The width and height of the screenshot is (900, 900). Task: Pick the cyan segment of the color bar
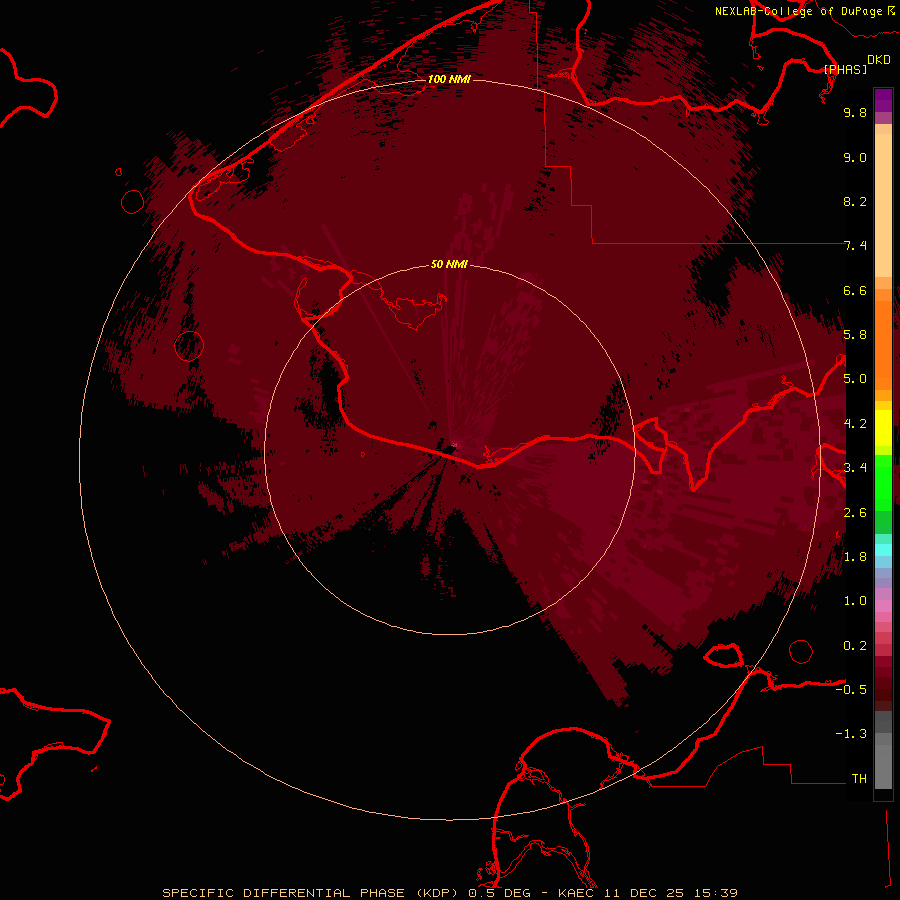tap(883, 550)
